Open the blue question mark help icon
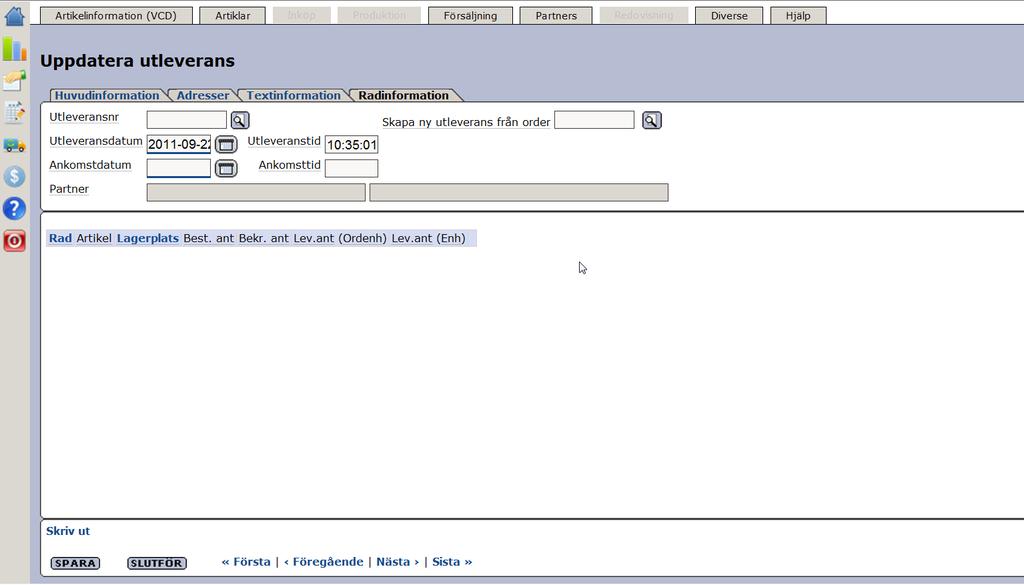The width and height of the screenshot is (1024, 585). click(14, 208)
